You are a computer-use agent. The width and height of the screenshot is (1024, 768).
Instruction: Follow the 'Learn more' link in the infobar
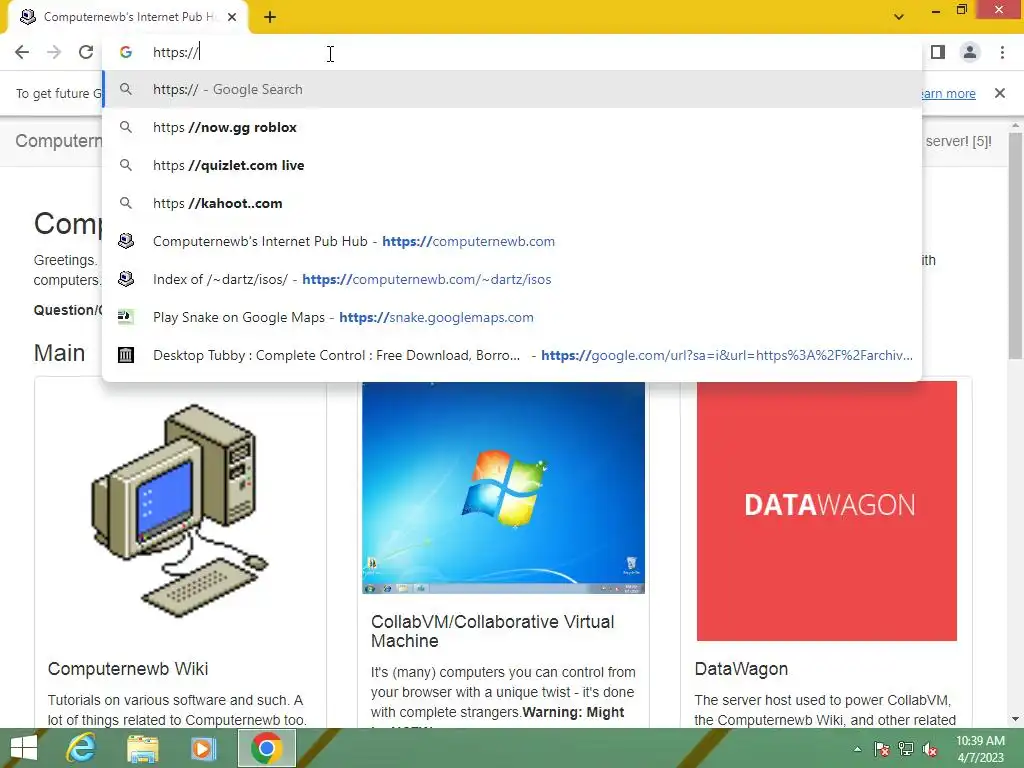949,93
